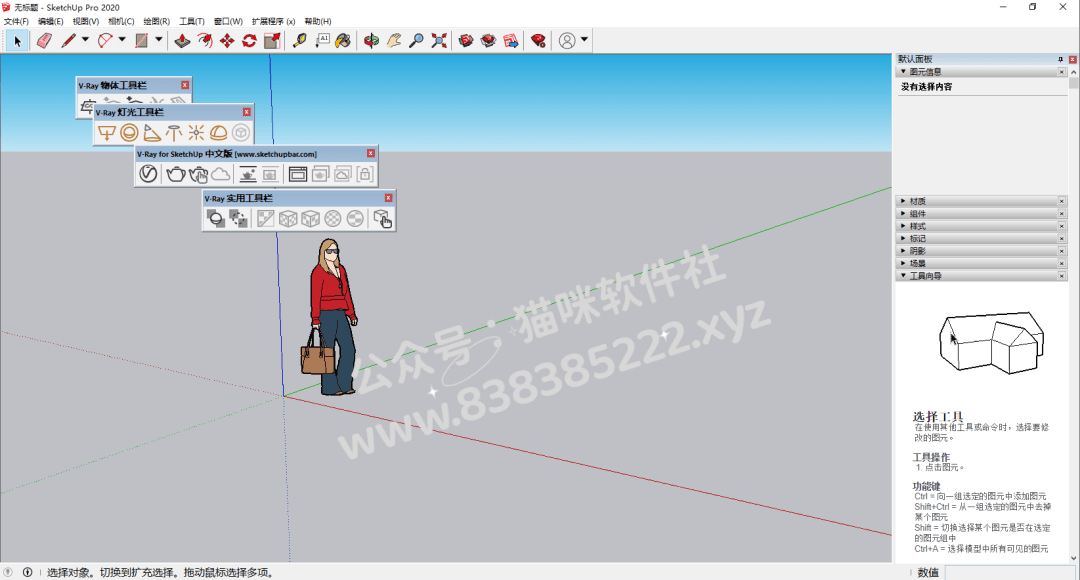Activate the Rotate tool

coord(249,41)
